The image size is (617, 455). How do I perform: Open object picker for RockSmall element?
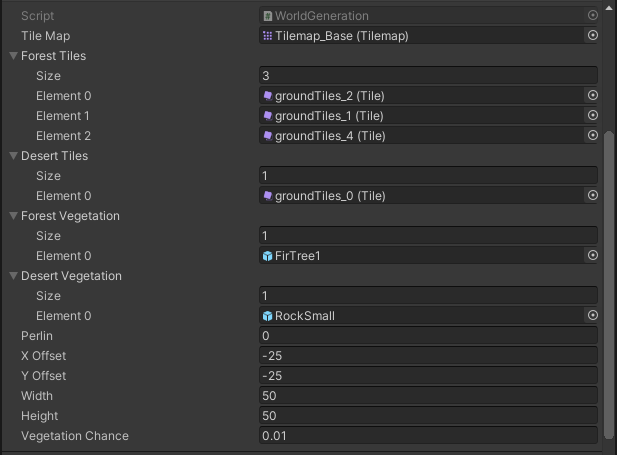coord(592,316)
